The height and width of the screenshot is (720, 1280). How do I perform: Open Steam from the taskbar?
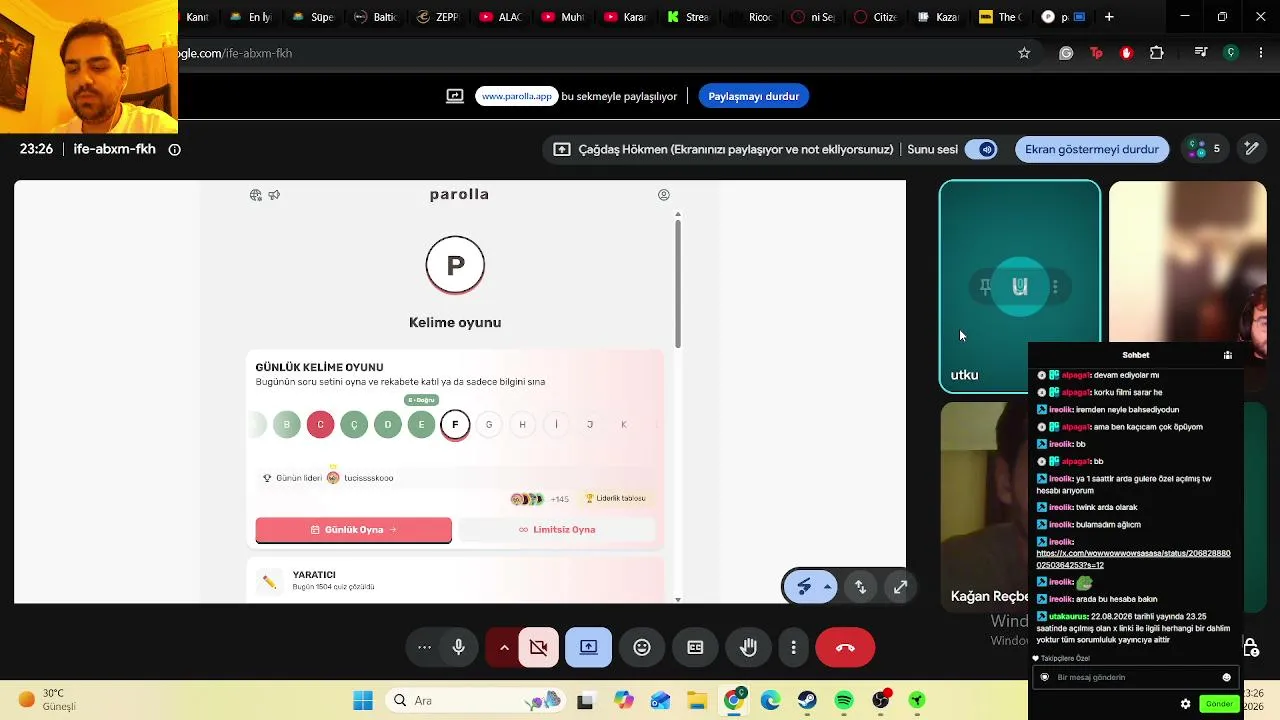[807, 701]
